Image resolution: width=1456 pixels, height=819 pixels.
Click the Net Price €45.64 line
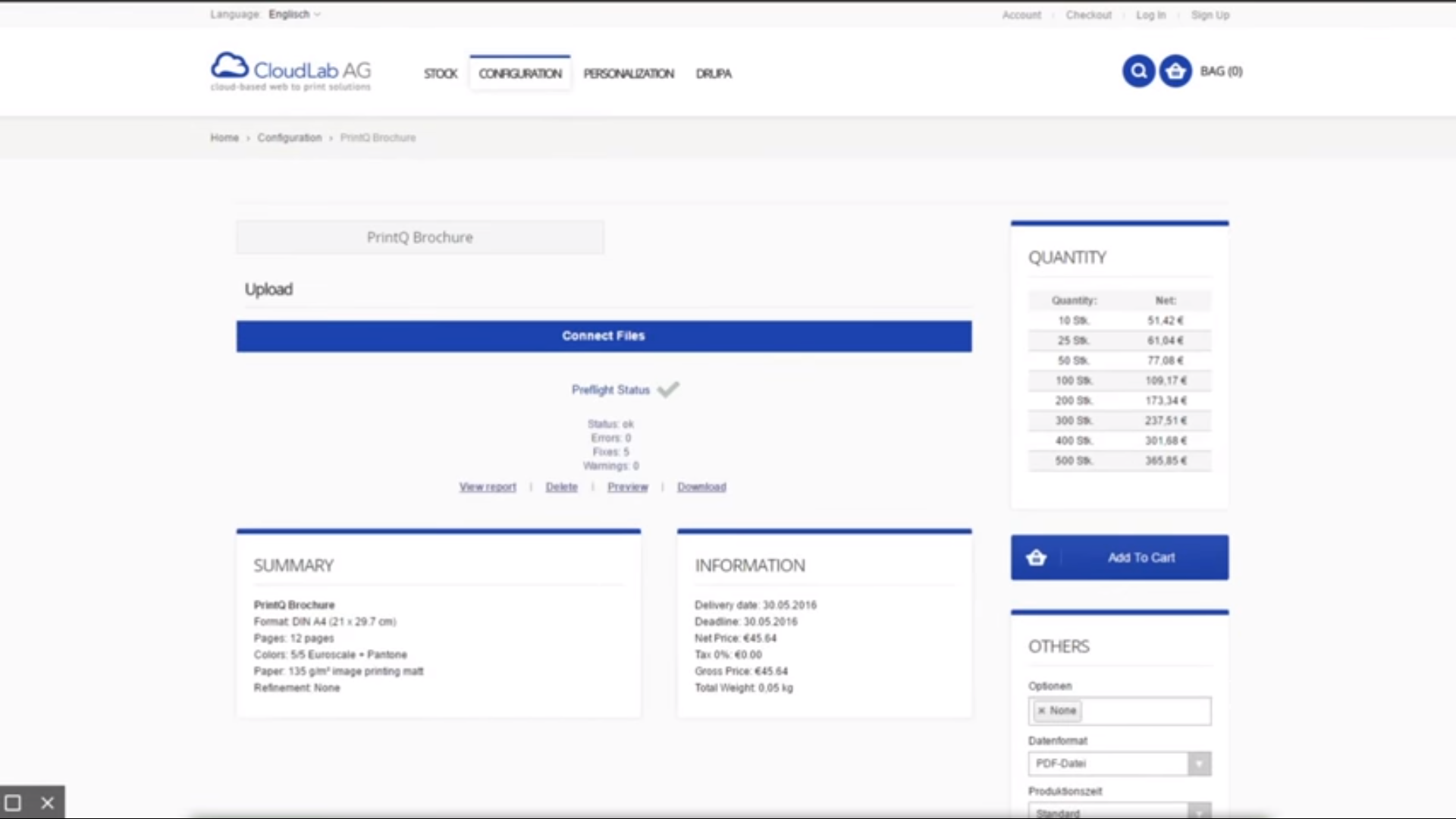click(736, 639)
